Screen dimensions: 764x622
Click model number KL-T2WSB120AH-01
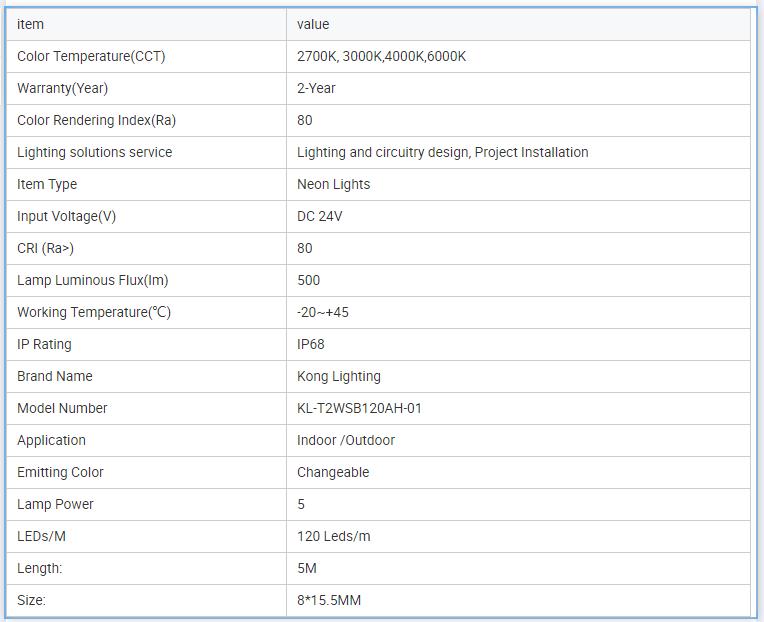[359, 408]
